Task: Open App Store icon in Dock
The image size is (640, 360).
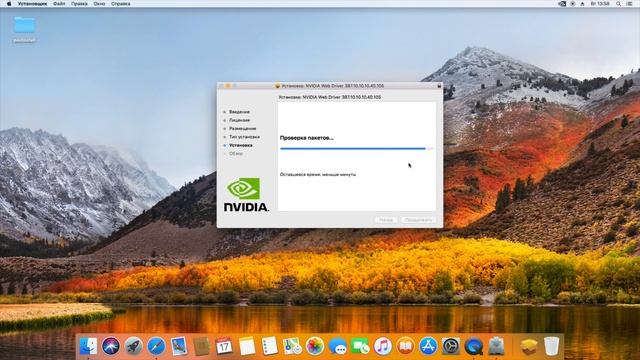Action: [x=428, y=346]
